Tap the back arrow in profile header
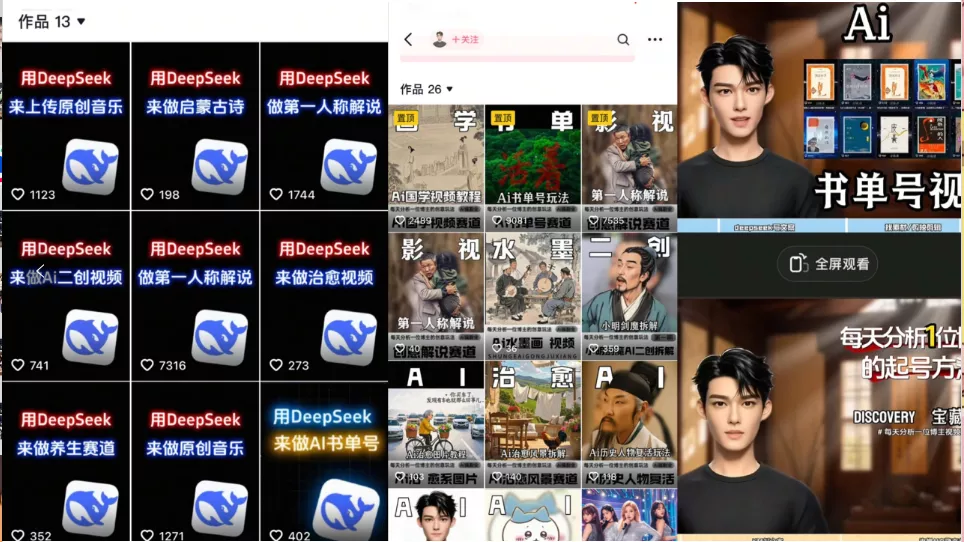The image size is (964, 542). [x=408, y=40]
